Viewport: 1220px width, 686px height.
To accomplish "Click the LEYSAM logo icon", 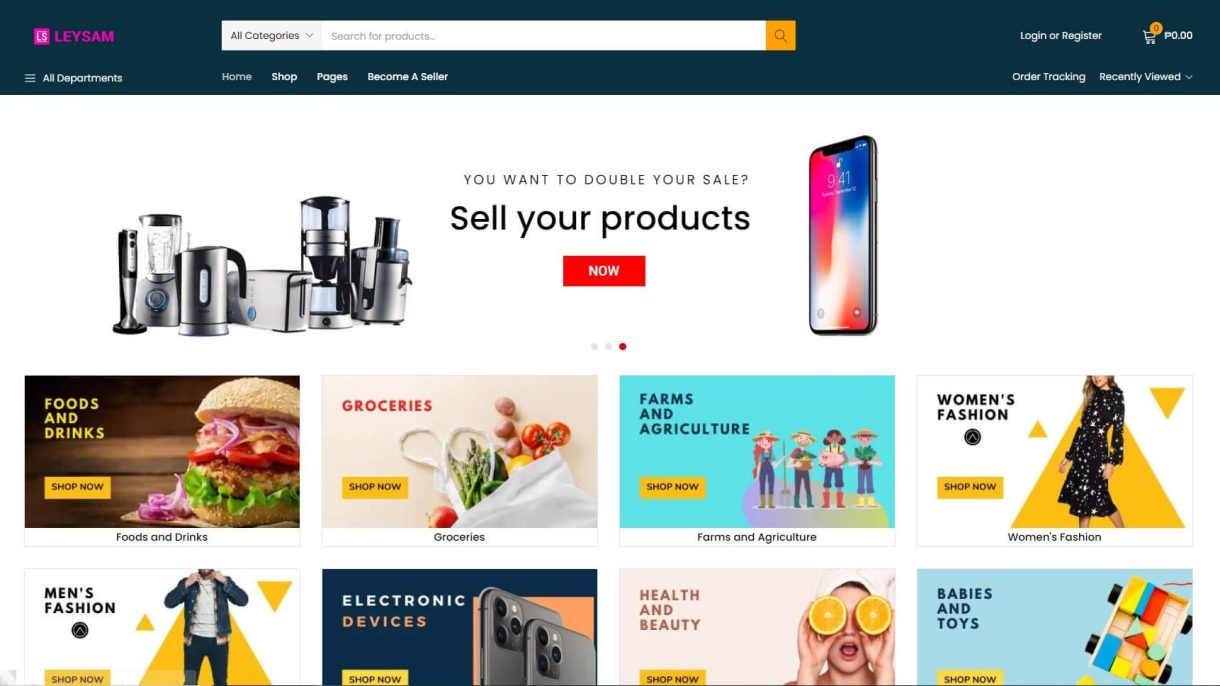I will (42, 36).
